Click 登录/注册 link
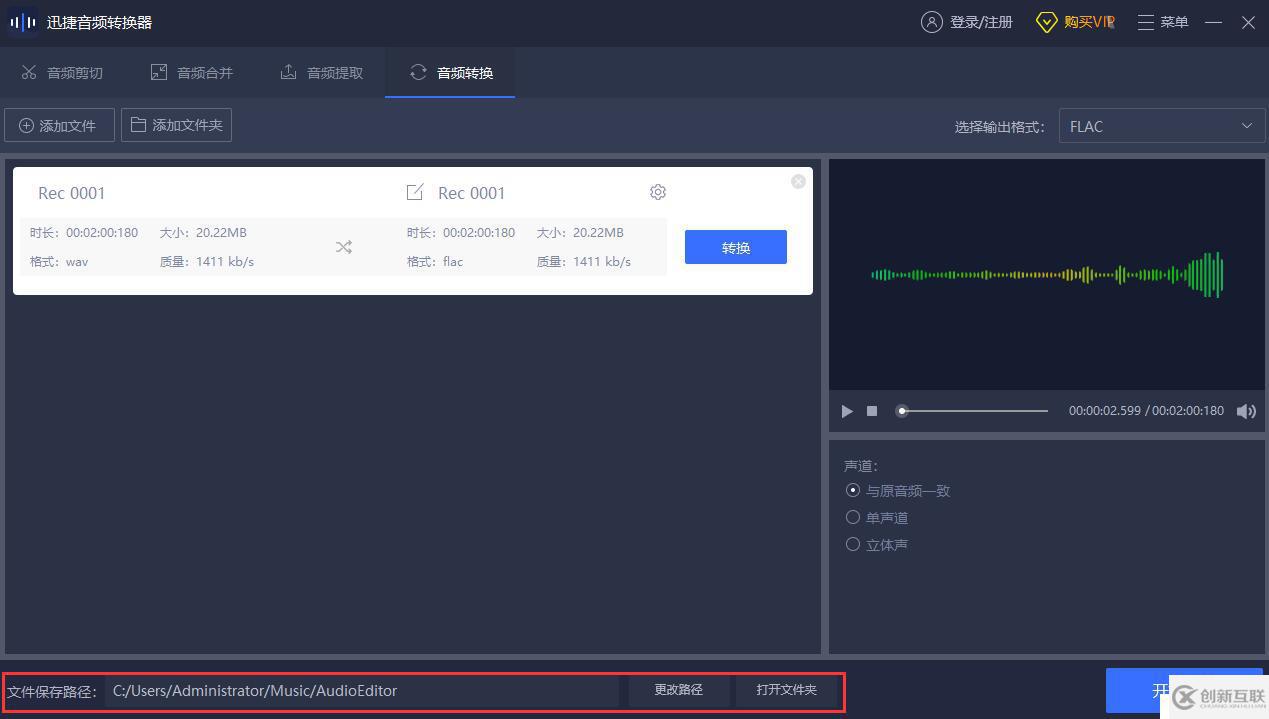Image resolution: width=1269 pixels, height=719 pixels. click(981, 22)
